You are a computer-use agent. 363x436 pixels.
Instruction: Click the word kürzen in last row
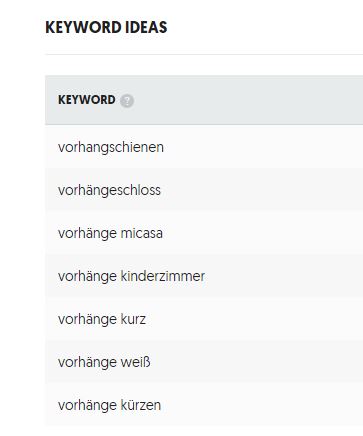[141, 405]
